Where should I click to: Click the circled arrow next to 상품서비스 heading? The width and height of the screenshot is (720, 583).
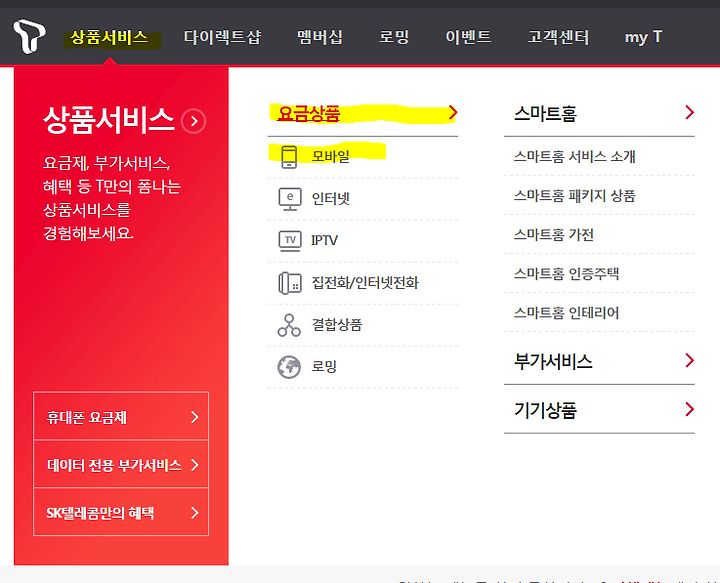click(x=193, y=121)
